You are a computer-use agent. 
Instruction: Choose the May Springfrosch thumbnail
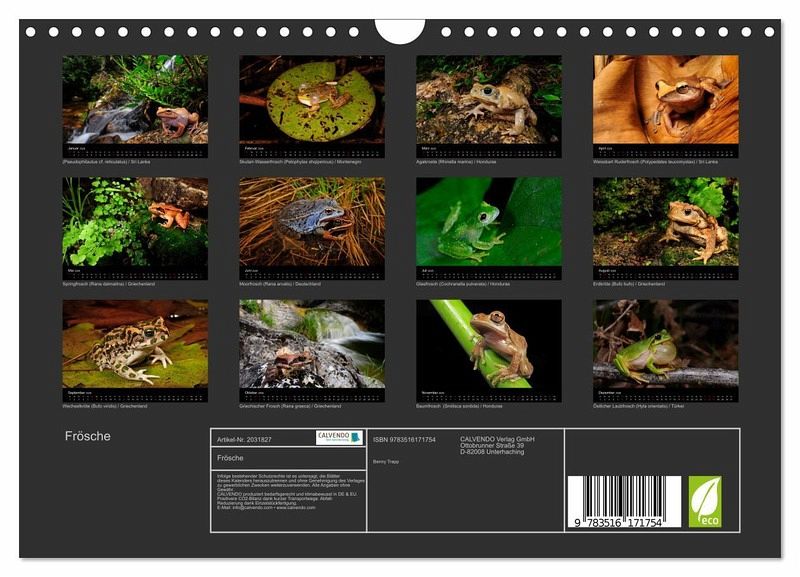[135, 223]
